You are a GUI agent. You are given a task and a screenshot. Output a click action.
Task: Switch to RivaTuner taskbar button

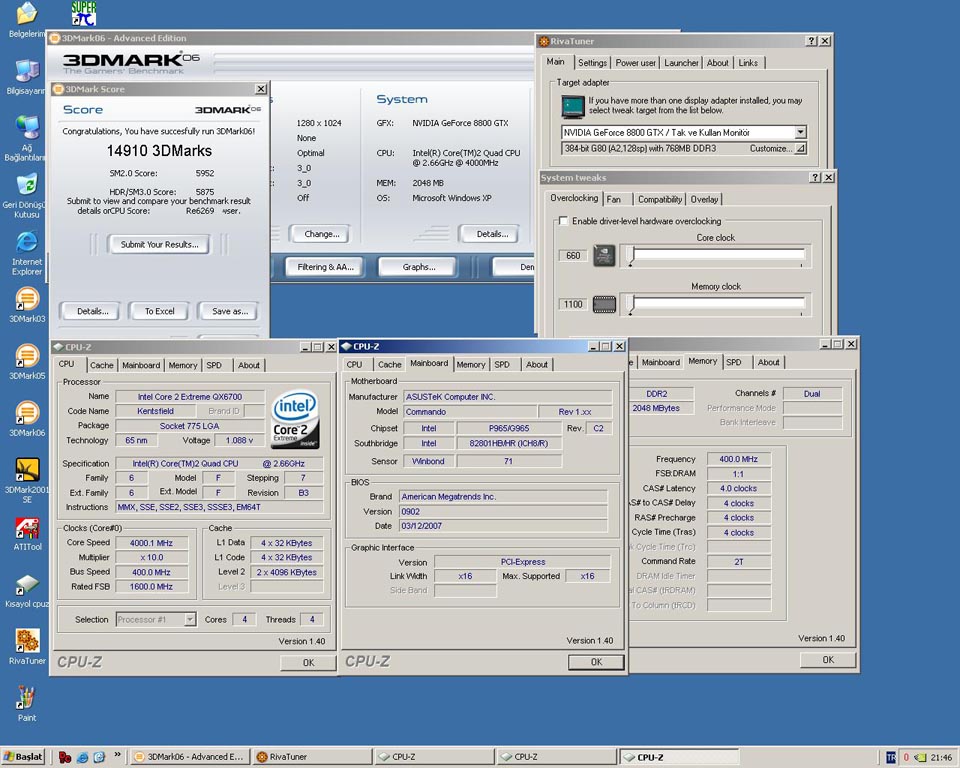(x=312, y=757)
